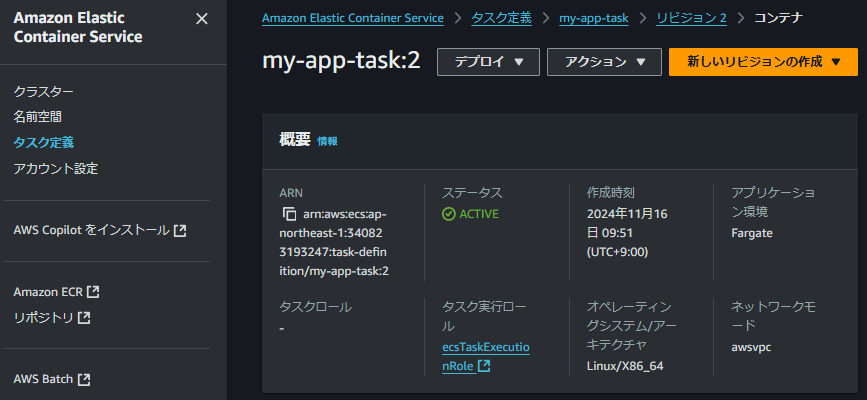Click the my-app-task:2 page heading

pos(341,62)
